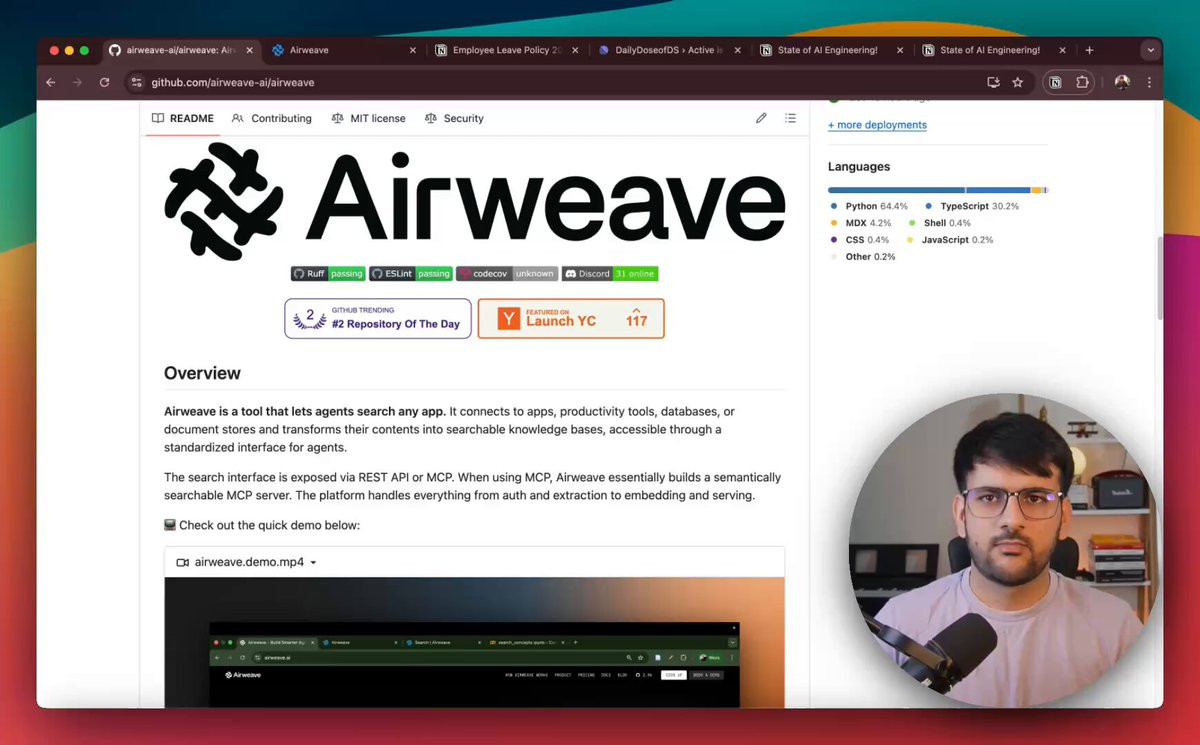Viewport: 1200px width, 745px height.
Task: Click the JavaScript 0.2% language link
Action: [950, 240]
